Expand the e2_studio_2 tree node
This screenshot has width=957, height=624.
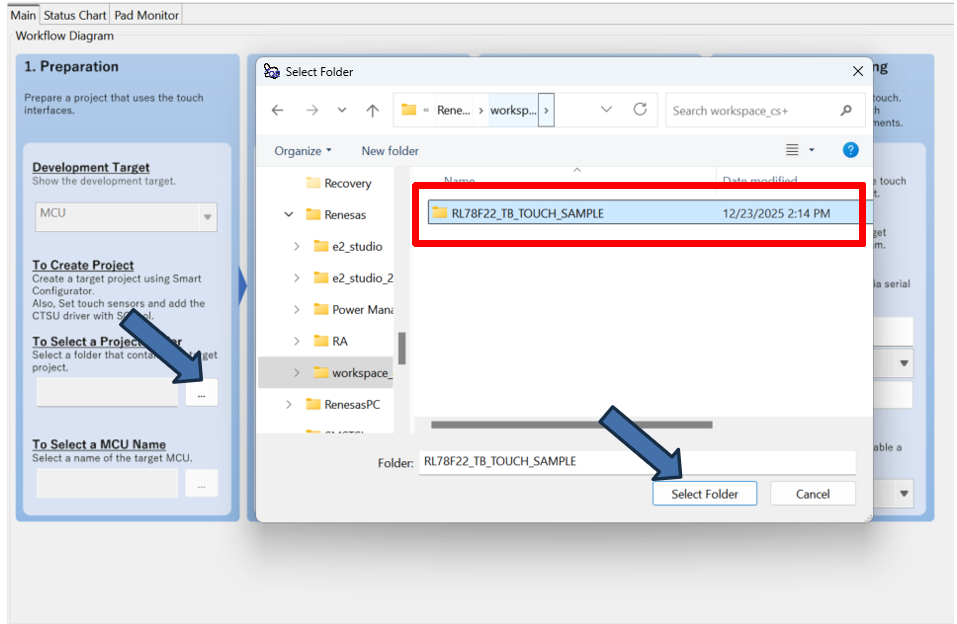pos(297,278)
